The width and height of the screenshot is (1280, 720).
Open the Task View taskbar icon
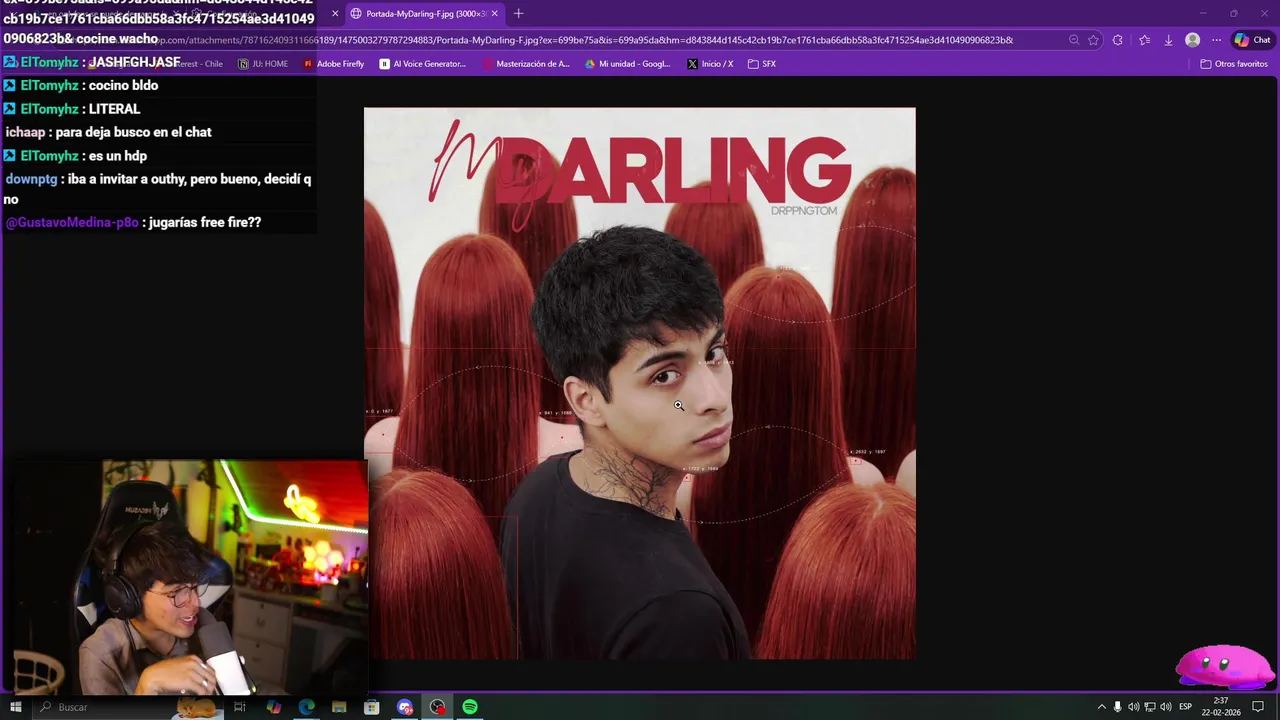240,707
